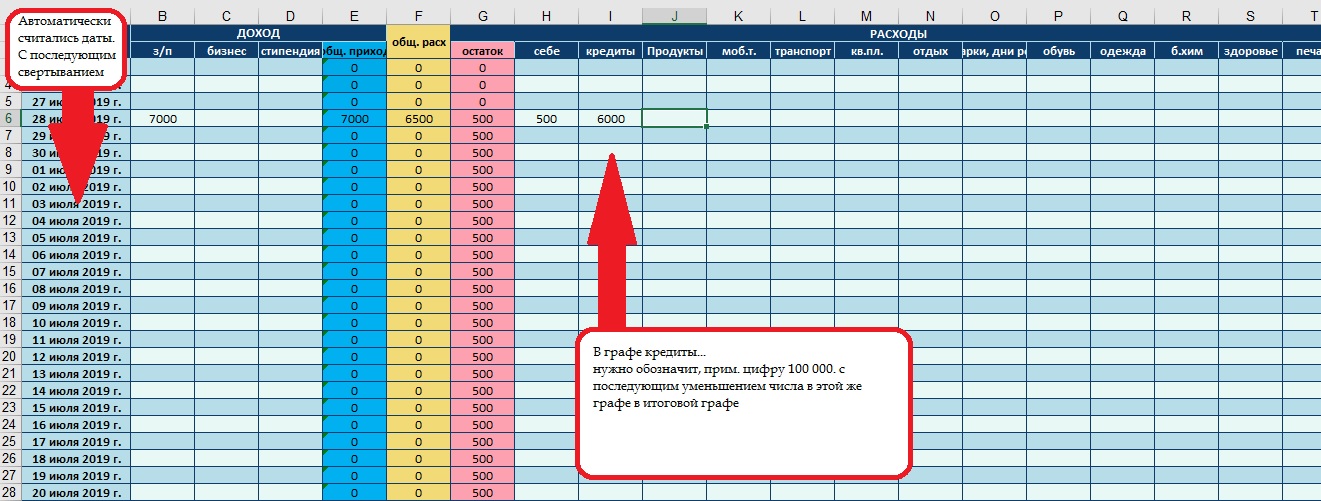The image size is (1321, 501).
Task: Select column H header
Action: pyautogui.click(x=546, y=17)
